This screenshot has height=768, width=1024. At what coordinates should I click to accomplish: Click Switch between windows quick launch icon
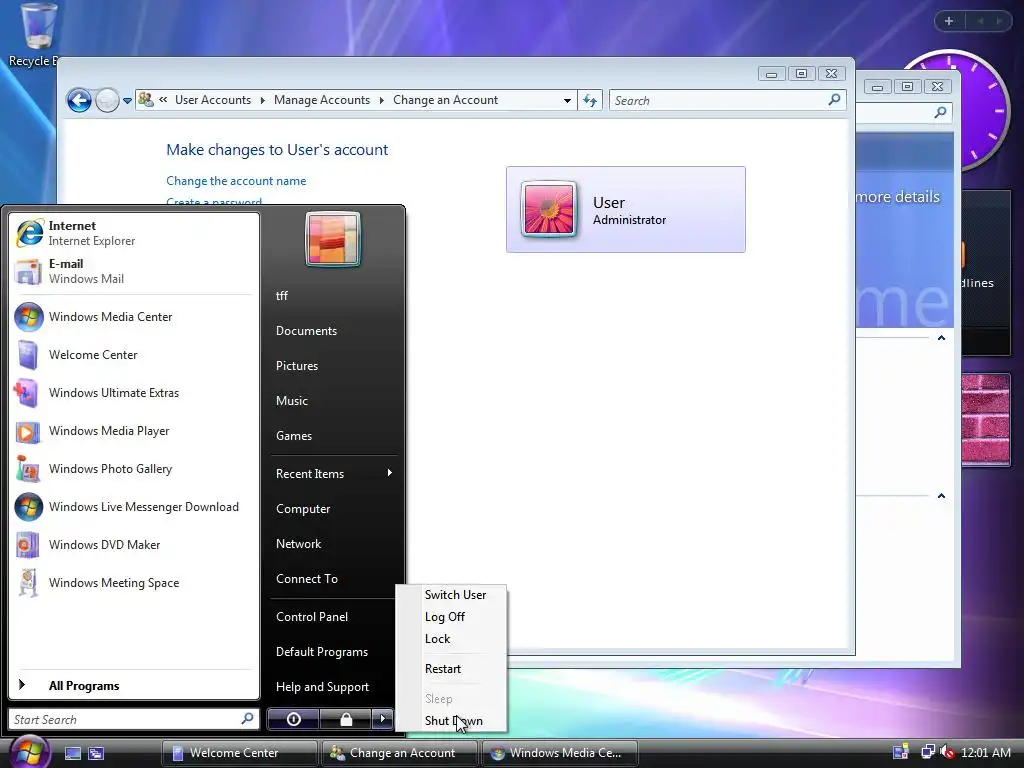96,753
